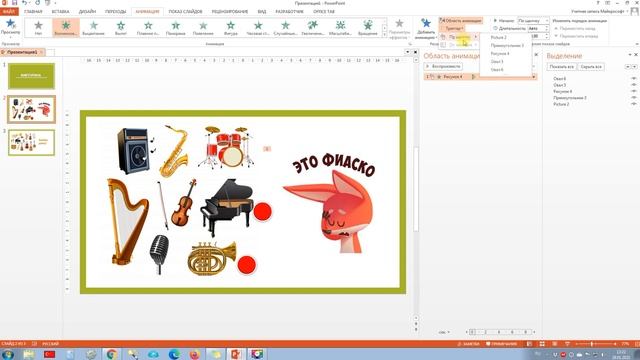The width and height of the screenshot is (640, 360).
Task: Click the Воспроизвести button in animation pane
Action: pyautogui.click(x=443, y=66)
